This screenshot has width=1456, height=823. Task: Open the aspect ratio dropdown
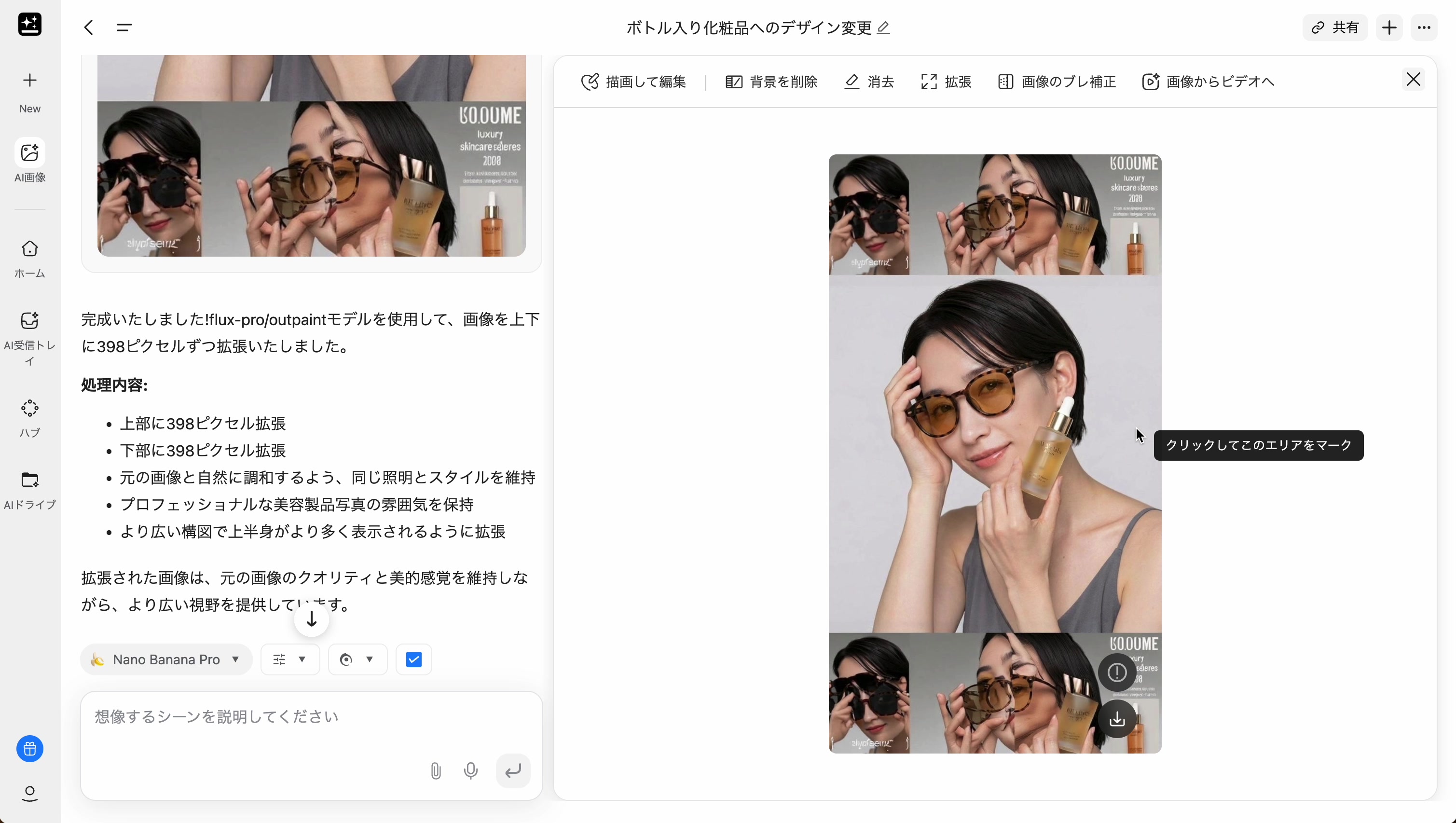(356, 659)
